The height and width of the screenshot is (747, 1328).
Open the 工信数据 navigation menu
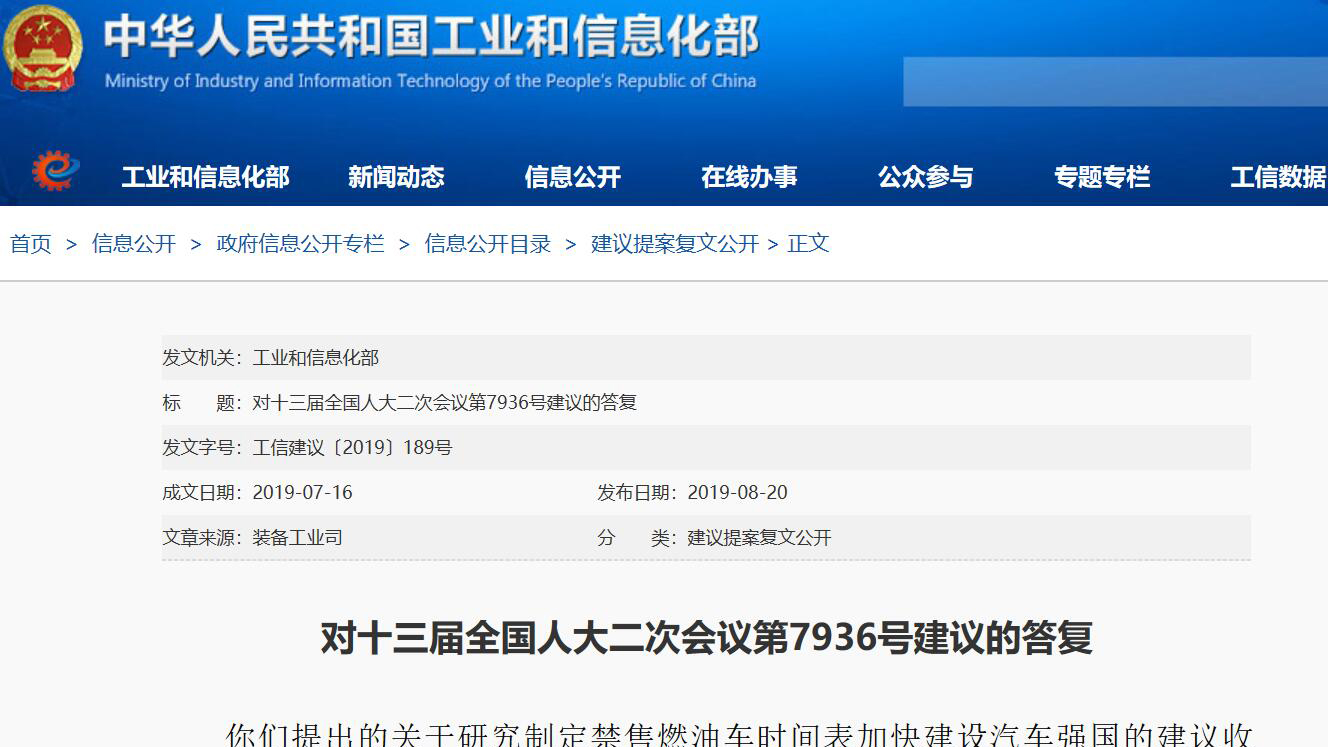[x=1273, y=175]
